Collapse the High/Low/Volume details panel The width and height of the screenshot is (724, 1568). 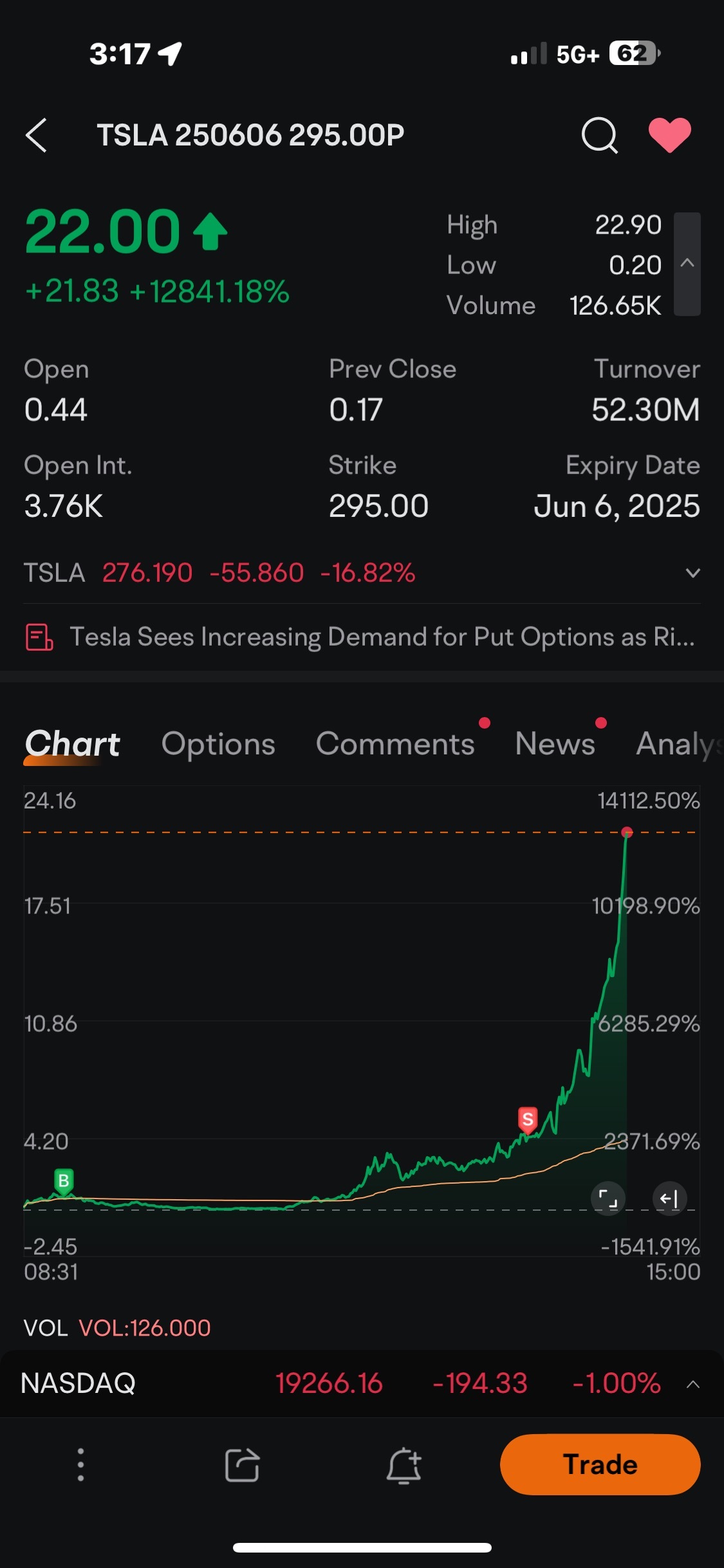(687, 264)
